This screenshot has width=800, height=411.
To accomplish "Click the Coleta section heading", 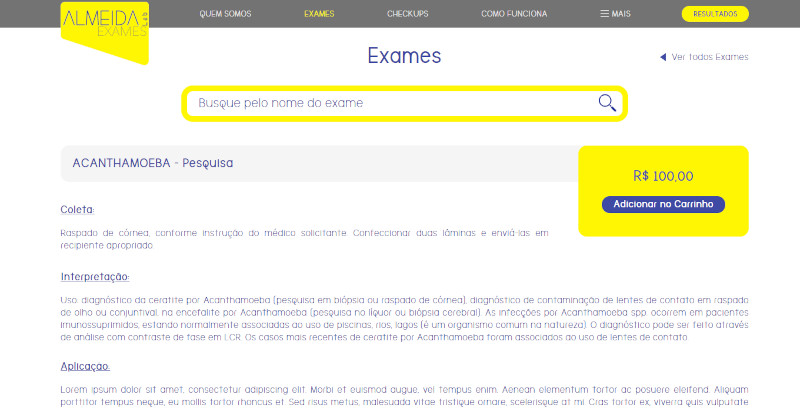I will (78, 209).
